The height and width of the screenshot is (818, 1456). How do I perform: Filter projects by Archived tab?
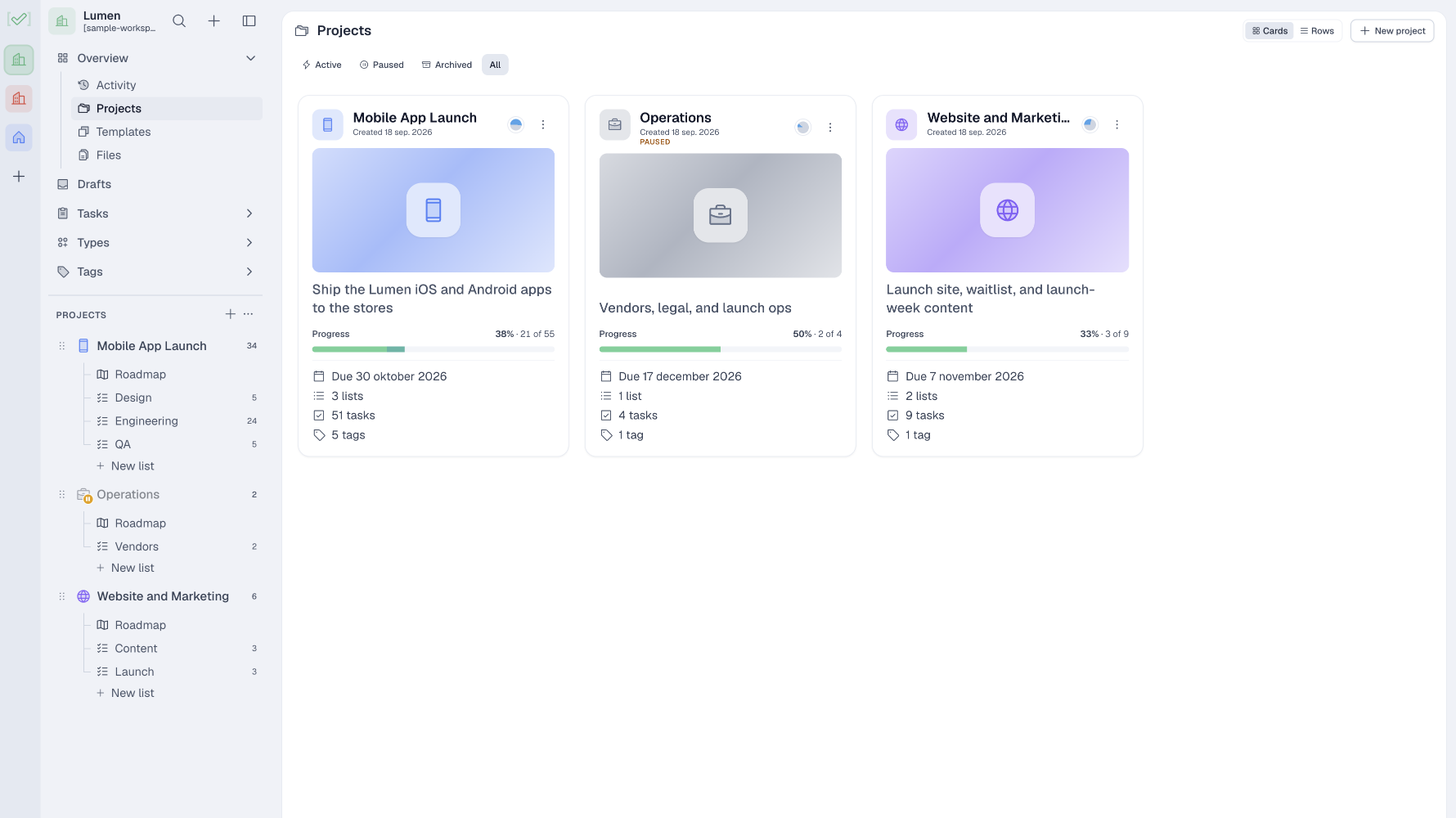tap(447, 65)
